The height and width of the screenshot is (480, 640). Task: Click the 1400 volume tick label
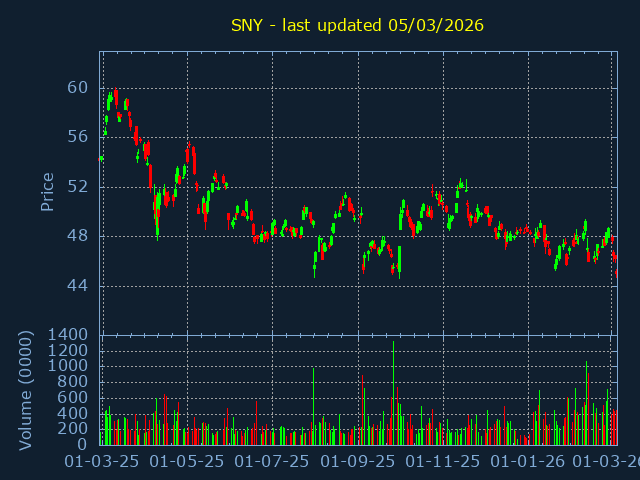(x=69, y=335)
